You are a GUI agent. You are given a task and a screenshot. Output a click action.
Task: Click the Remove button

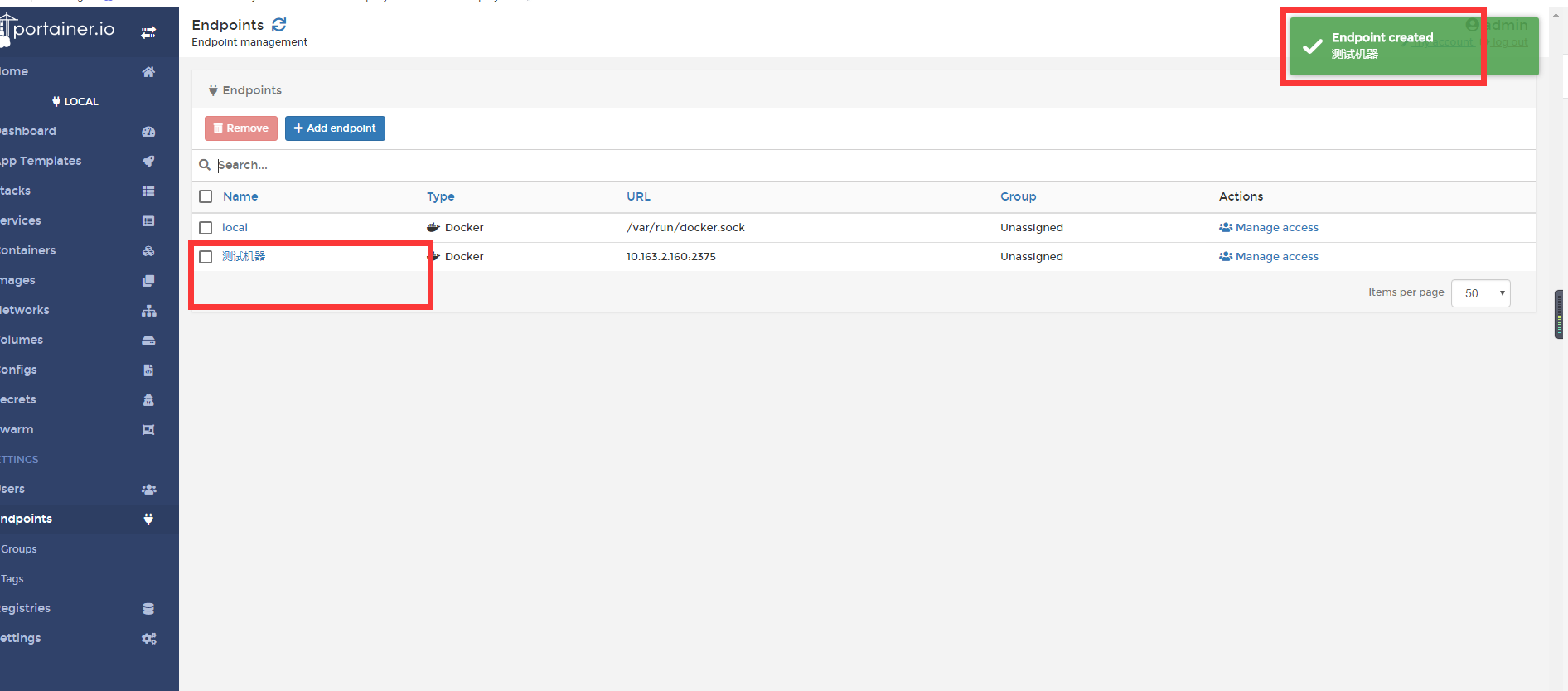tap(241, 128)
